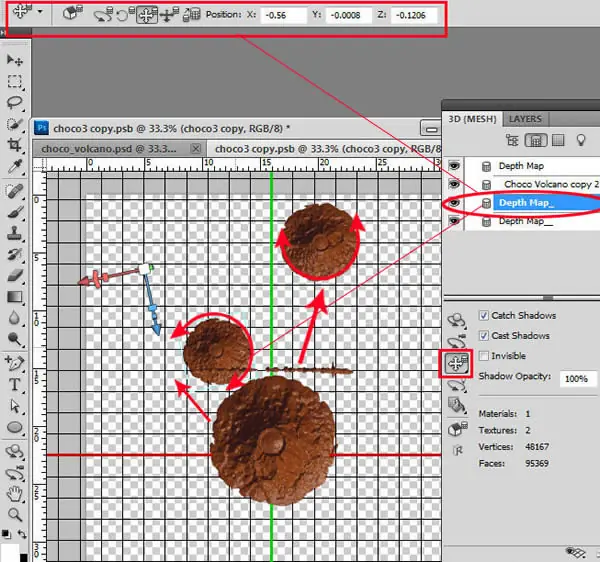Select the Zoom tool in toolbox

click(15, 515)
